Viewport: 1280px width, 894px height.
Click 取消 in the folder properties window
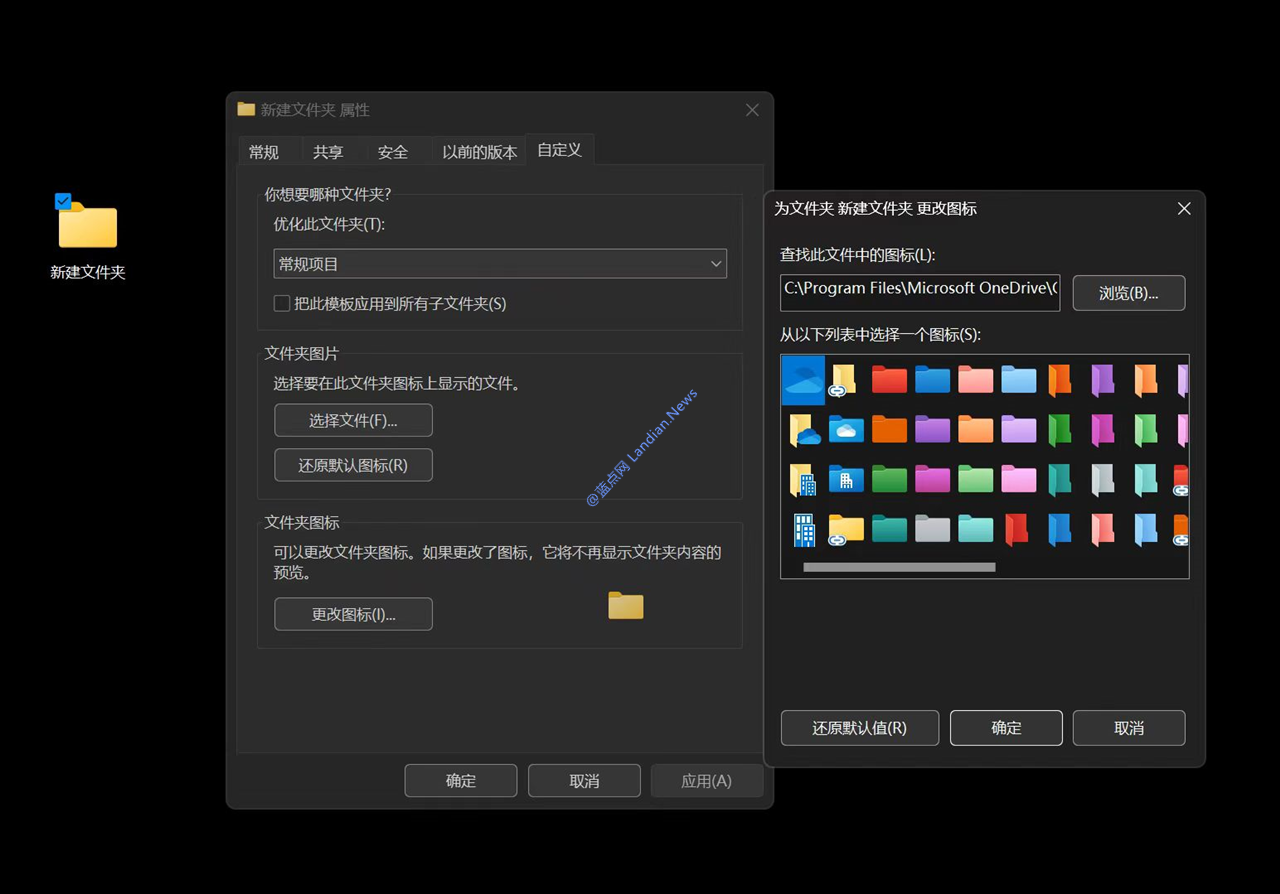tap(584, 781)
